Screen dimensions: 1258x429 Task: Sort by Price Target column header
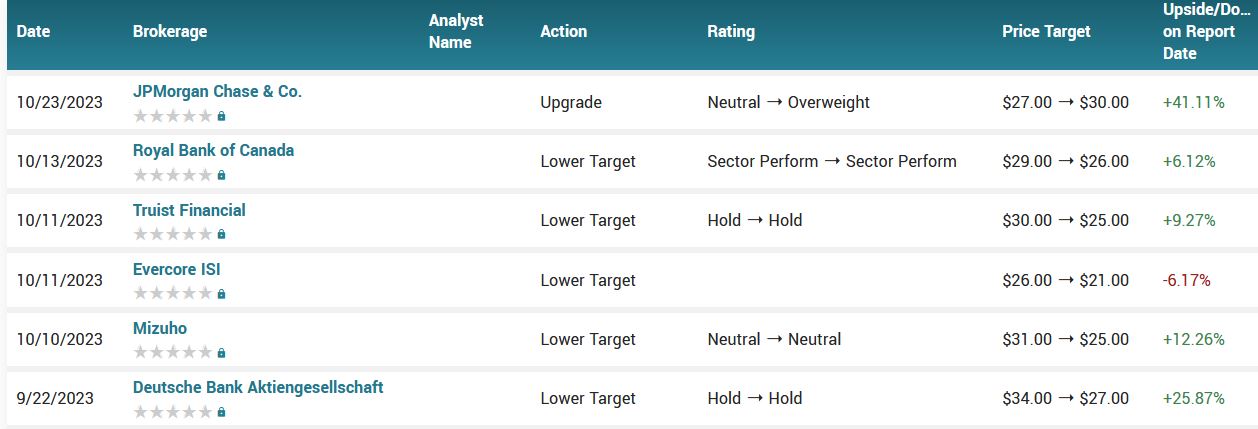[x=1048, y=32]
